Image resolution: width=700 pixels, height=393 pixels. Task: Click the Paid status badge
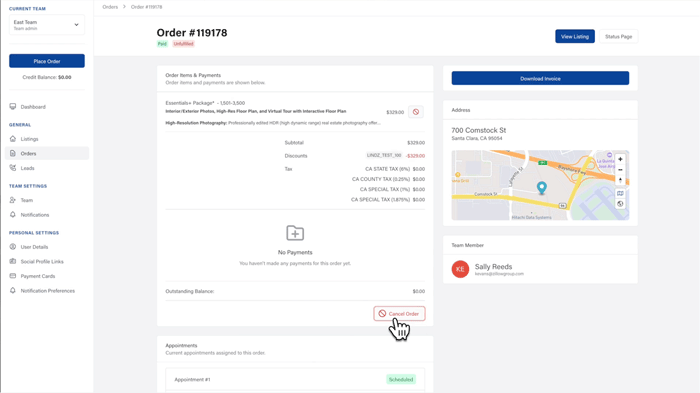pyautogui.click(x=162, y=44)
